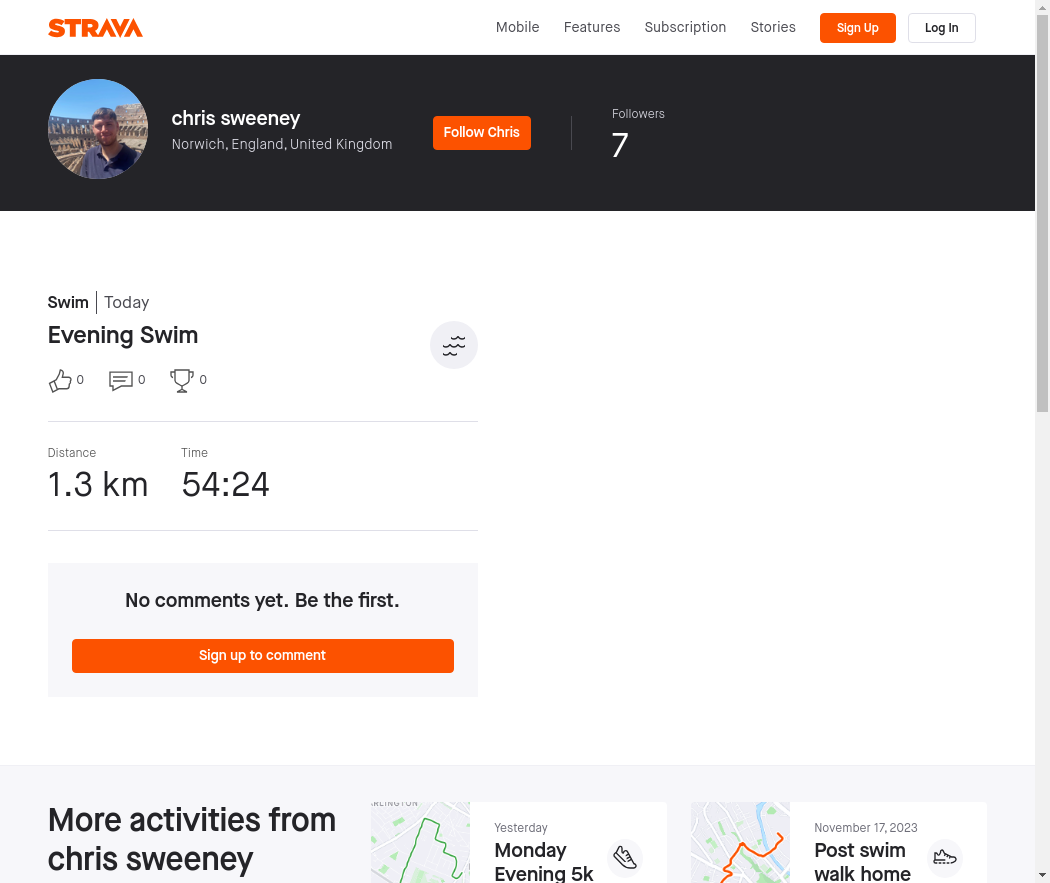Click the walking shoe icon on Post swim walk
Screen dimensions: 1050x883
[x=945, y=858]
